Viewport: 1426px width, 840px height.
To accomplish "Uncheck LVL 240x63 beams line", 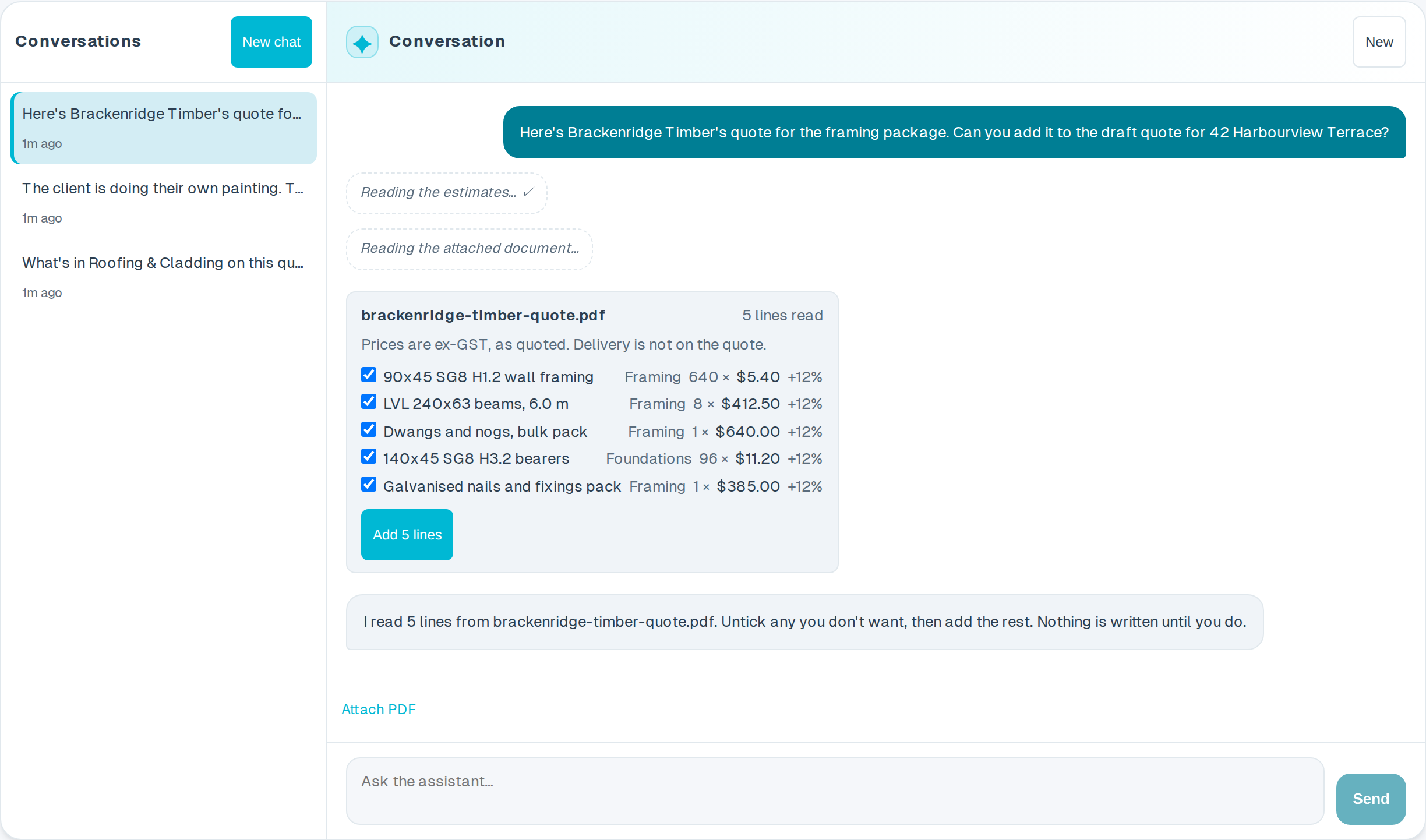I will tap(369, 402).
